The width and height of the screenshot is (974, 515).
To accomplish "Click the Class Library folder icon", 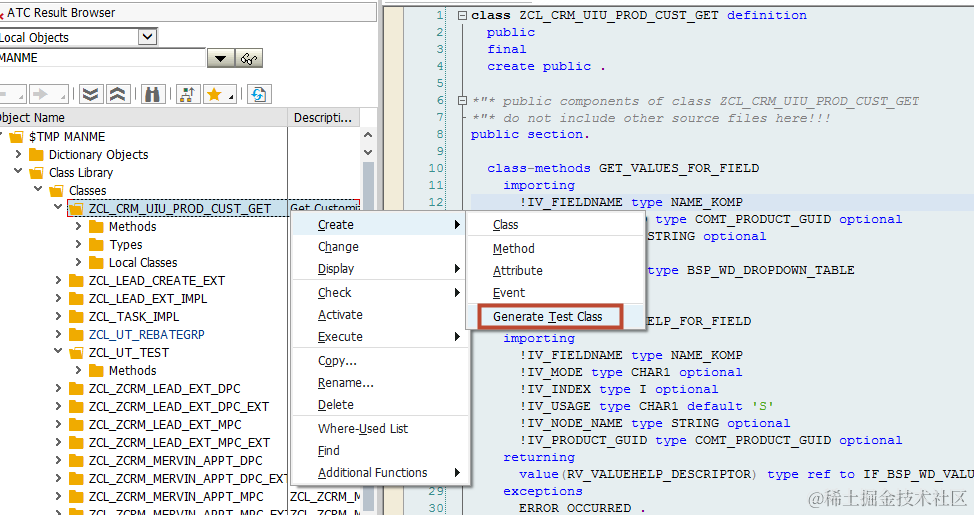I will [37, 173].
